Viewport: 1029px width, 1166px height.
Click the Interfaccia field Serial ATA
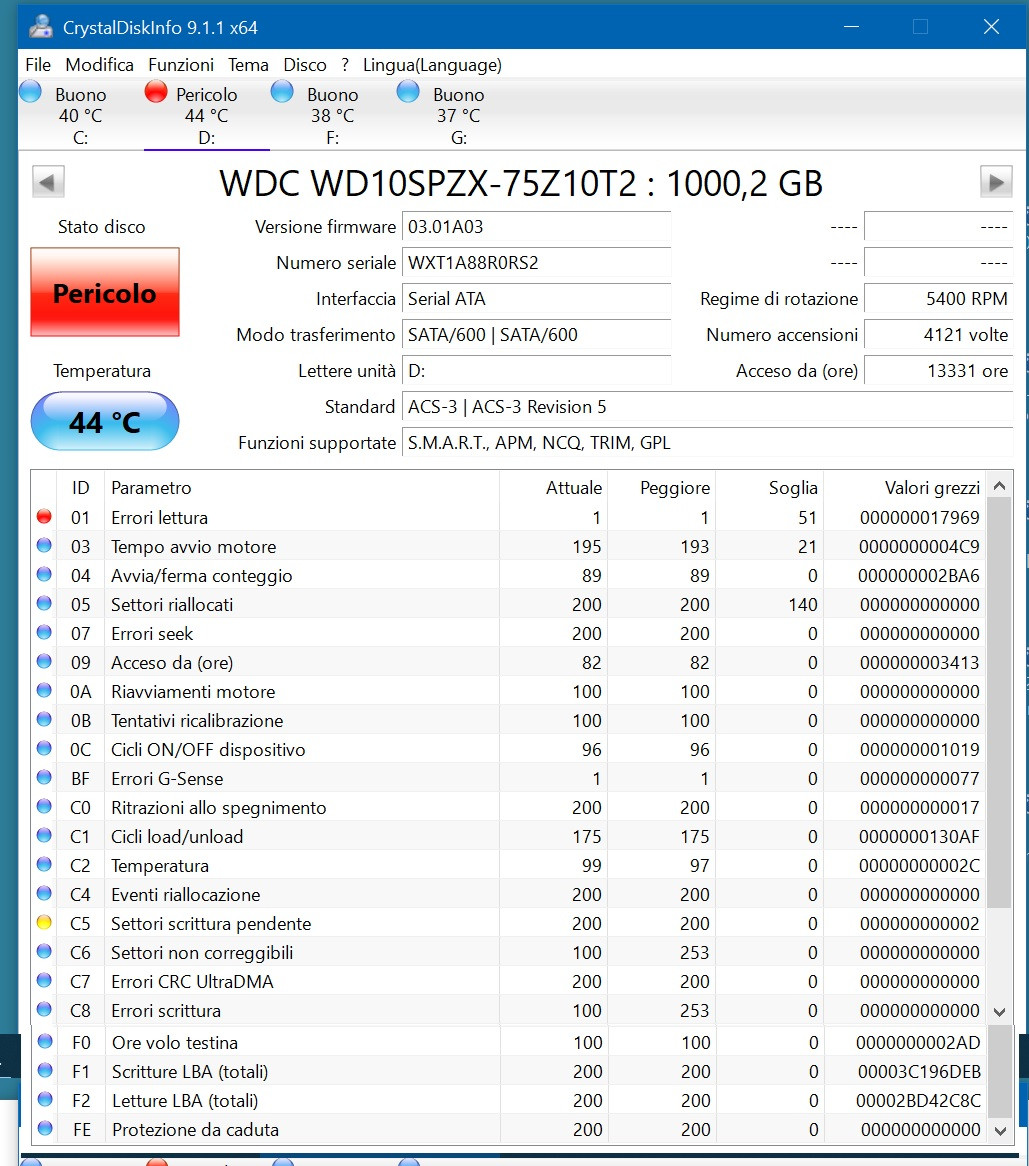(536, 299)
